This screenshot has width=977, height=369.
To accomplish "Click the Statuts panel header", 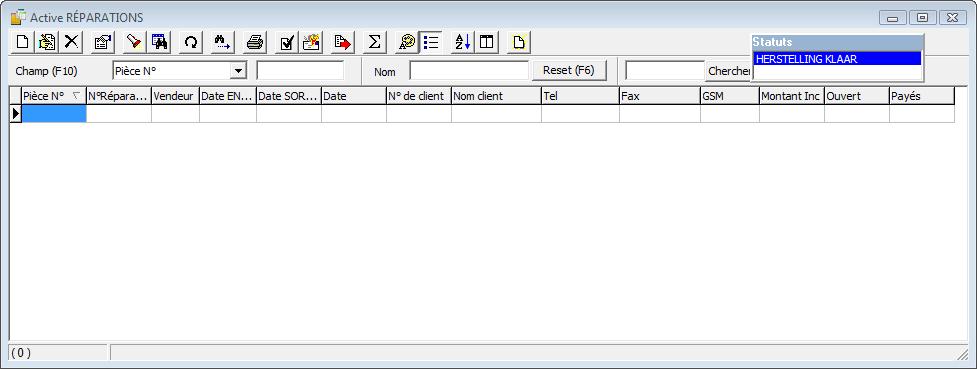I will pos(837,42).
